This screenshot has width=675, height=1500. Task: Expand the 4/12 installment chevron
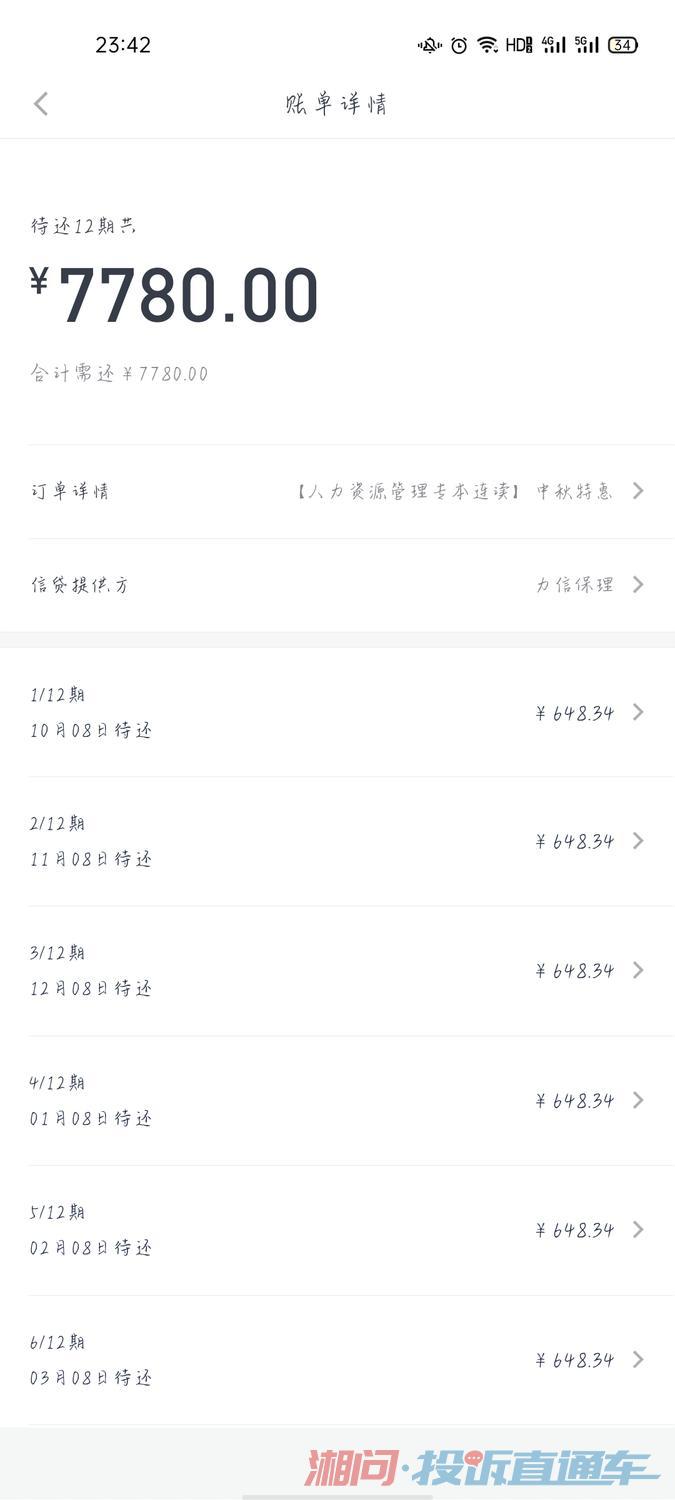click(x=638, y=1100)
